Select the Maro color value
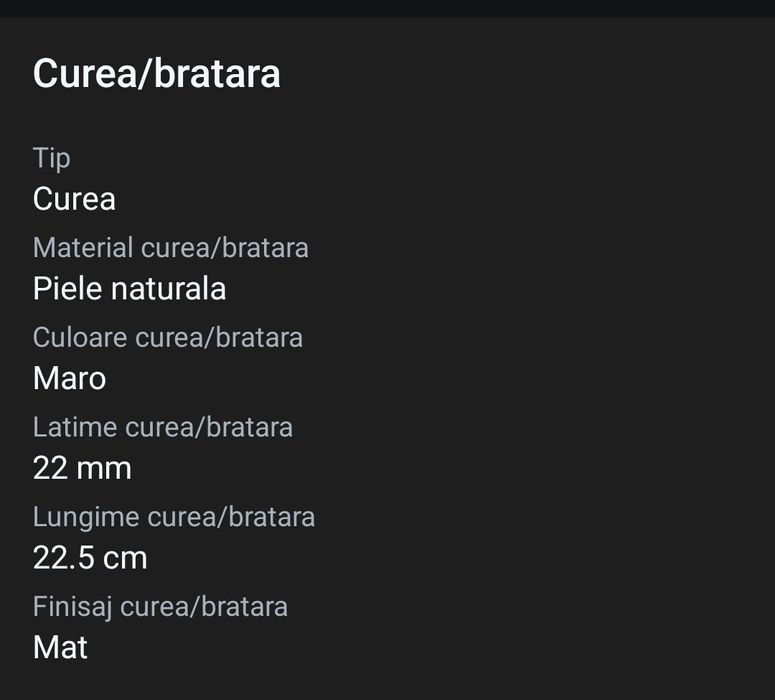This screenshot has height=700, width=775. pyautogui.click(x=69, y=378)
